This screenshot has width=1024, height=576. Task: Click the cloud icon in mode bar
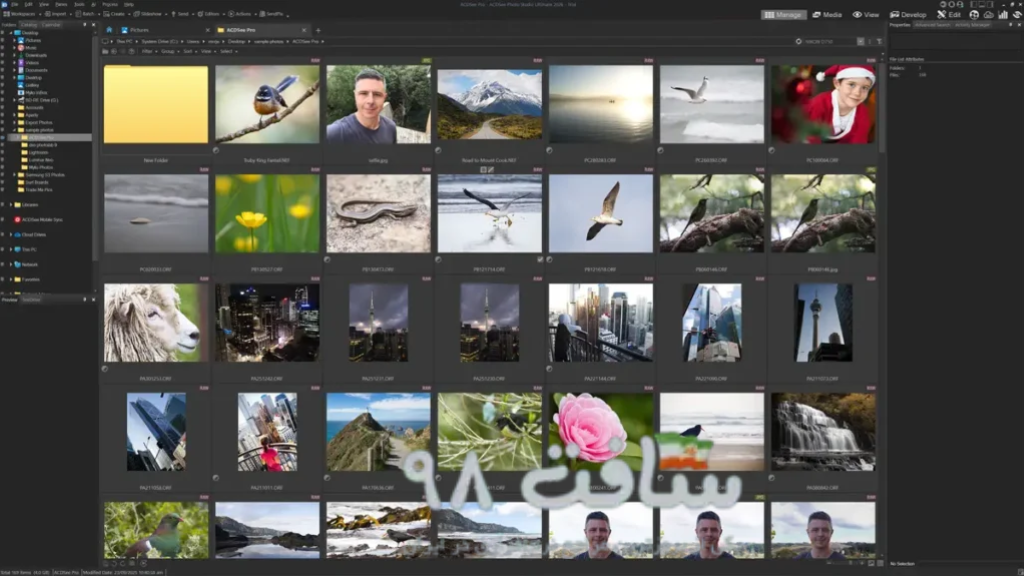pyautogui.click(x=989, y=14)
